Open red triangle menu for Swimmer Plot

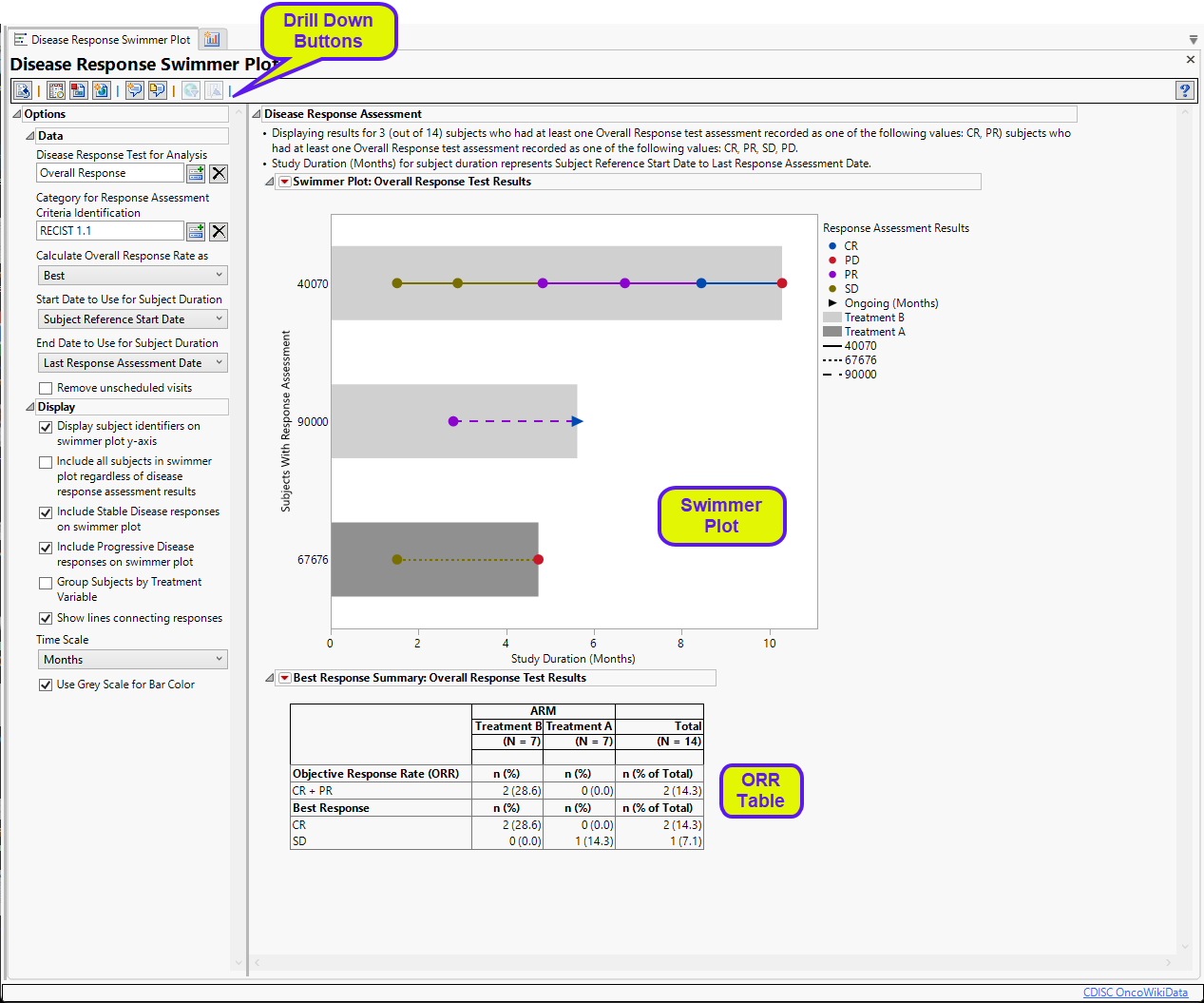pos(284,182)
